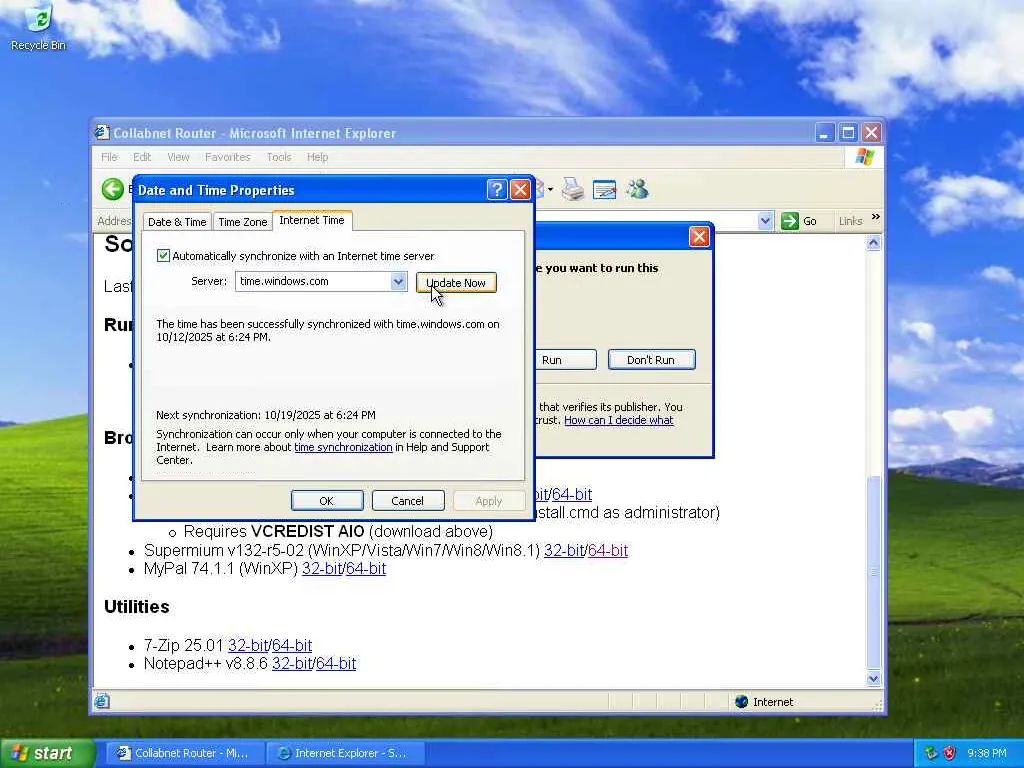Image resolution: width=1024 pixels, height=768 pixels.
Task: Open the Favorites menu
Action: 227,157
